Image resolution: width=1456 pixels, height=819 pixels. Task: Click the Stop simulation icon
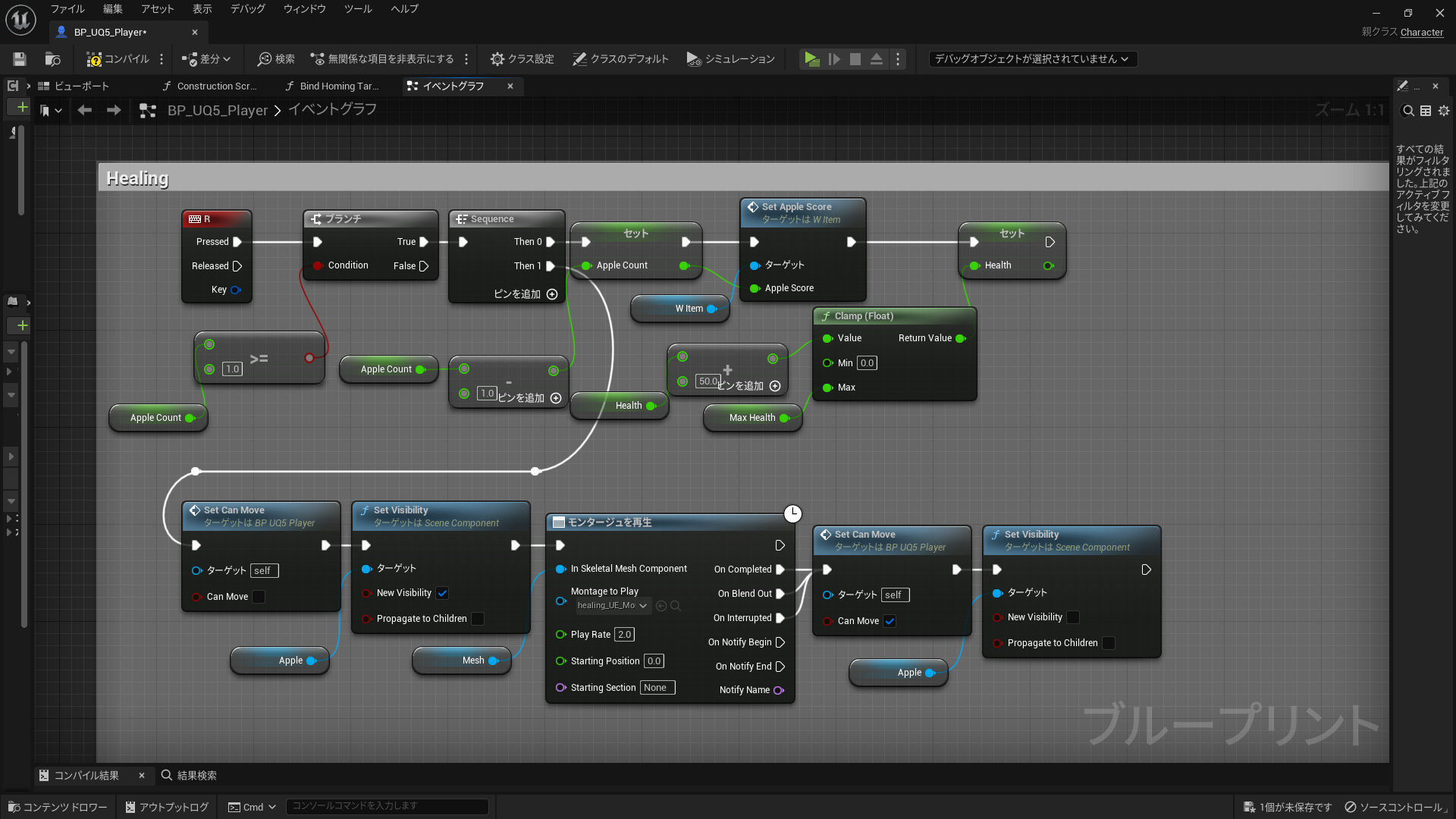tap(855, 59)
